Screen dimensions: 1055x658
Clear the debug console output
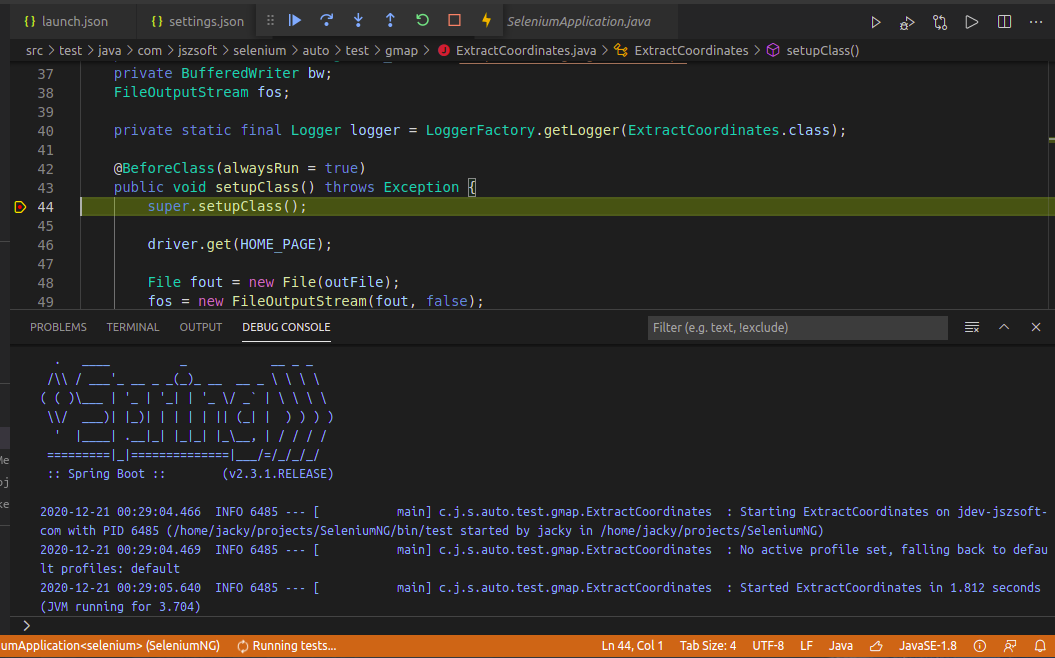coord(972,327)
